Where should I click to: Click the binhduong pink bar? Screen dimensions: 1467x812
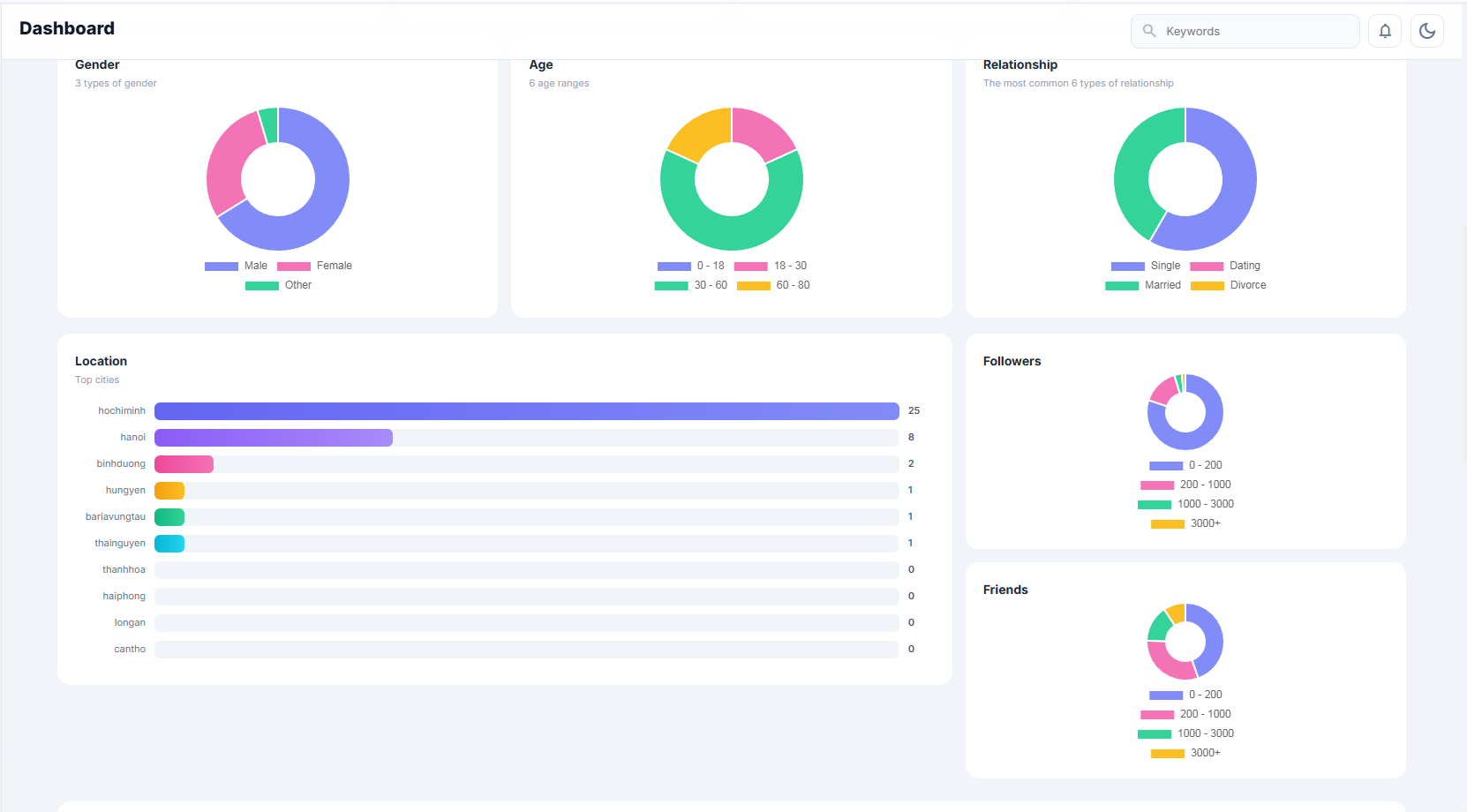coord(184,463)
